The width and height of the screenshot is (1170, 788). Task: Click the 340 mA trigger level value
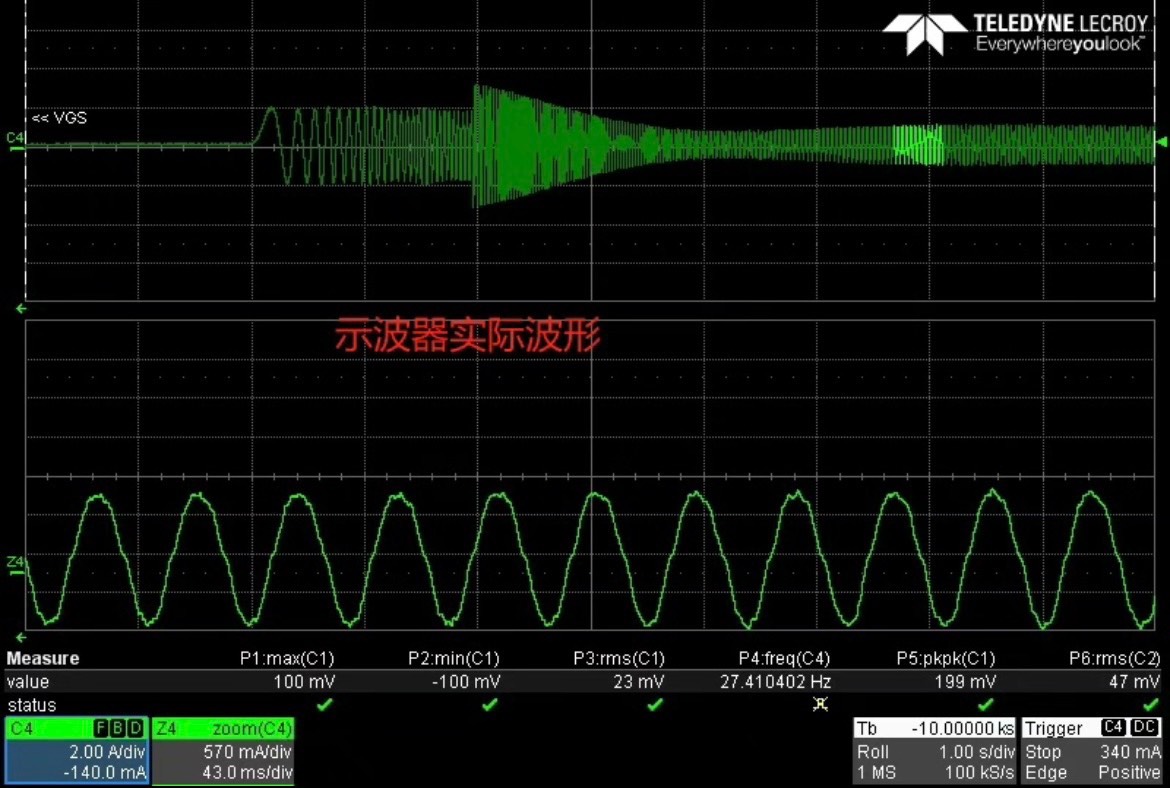[1130, 751]
